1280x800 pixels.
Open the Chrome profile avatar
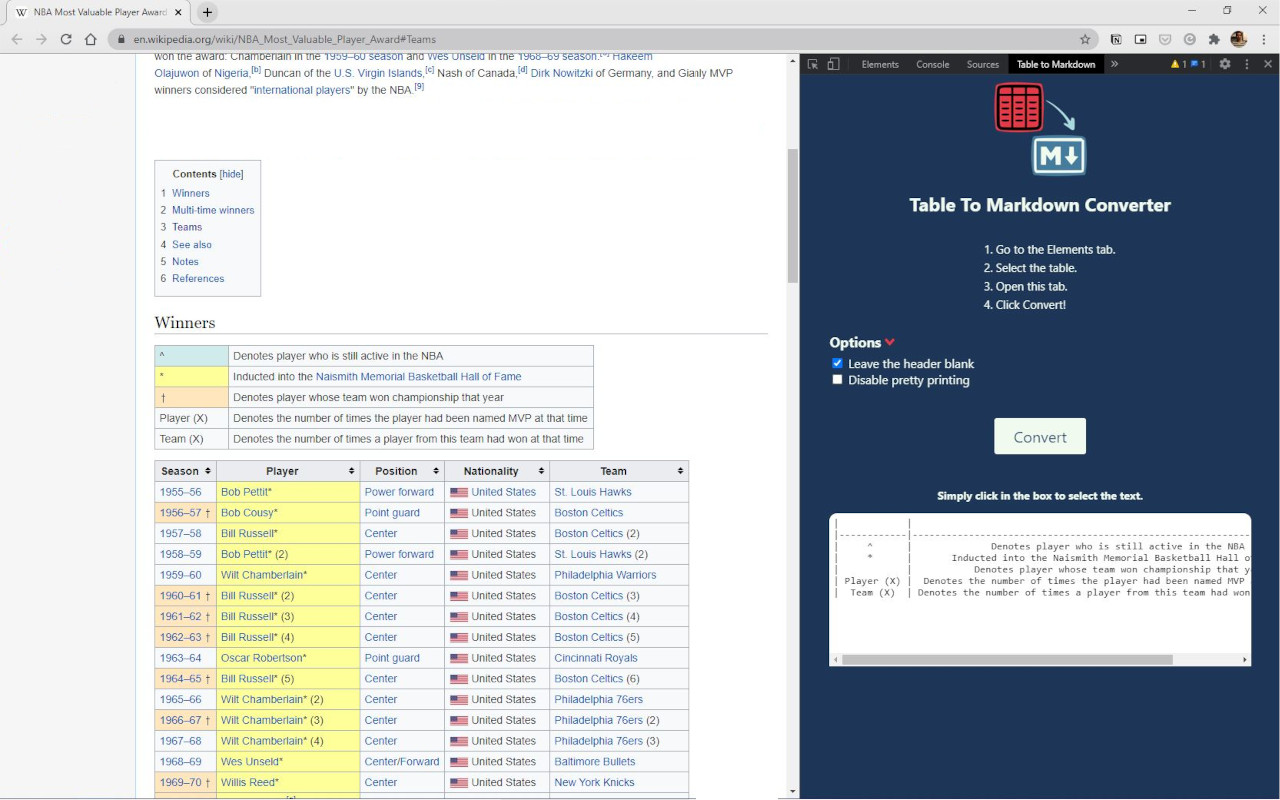coord(1239,39)
